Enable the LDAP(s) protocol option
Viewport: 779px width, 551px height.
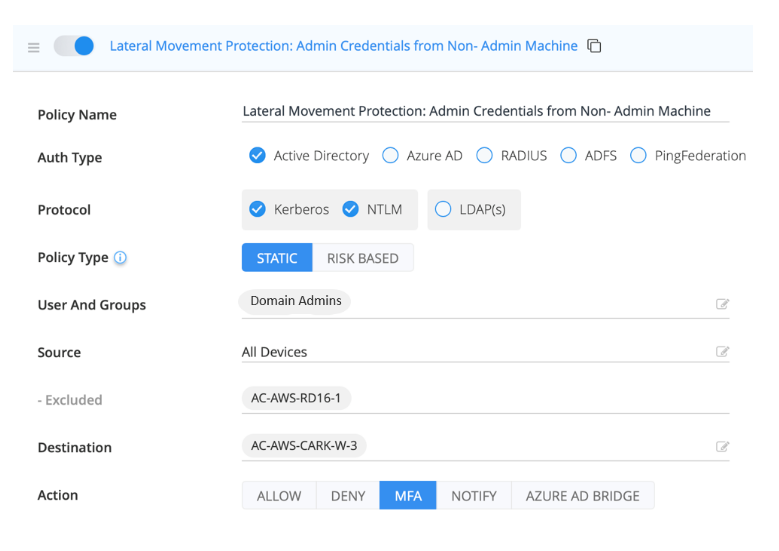[x=443, y=209]
